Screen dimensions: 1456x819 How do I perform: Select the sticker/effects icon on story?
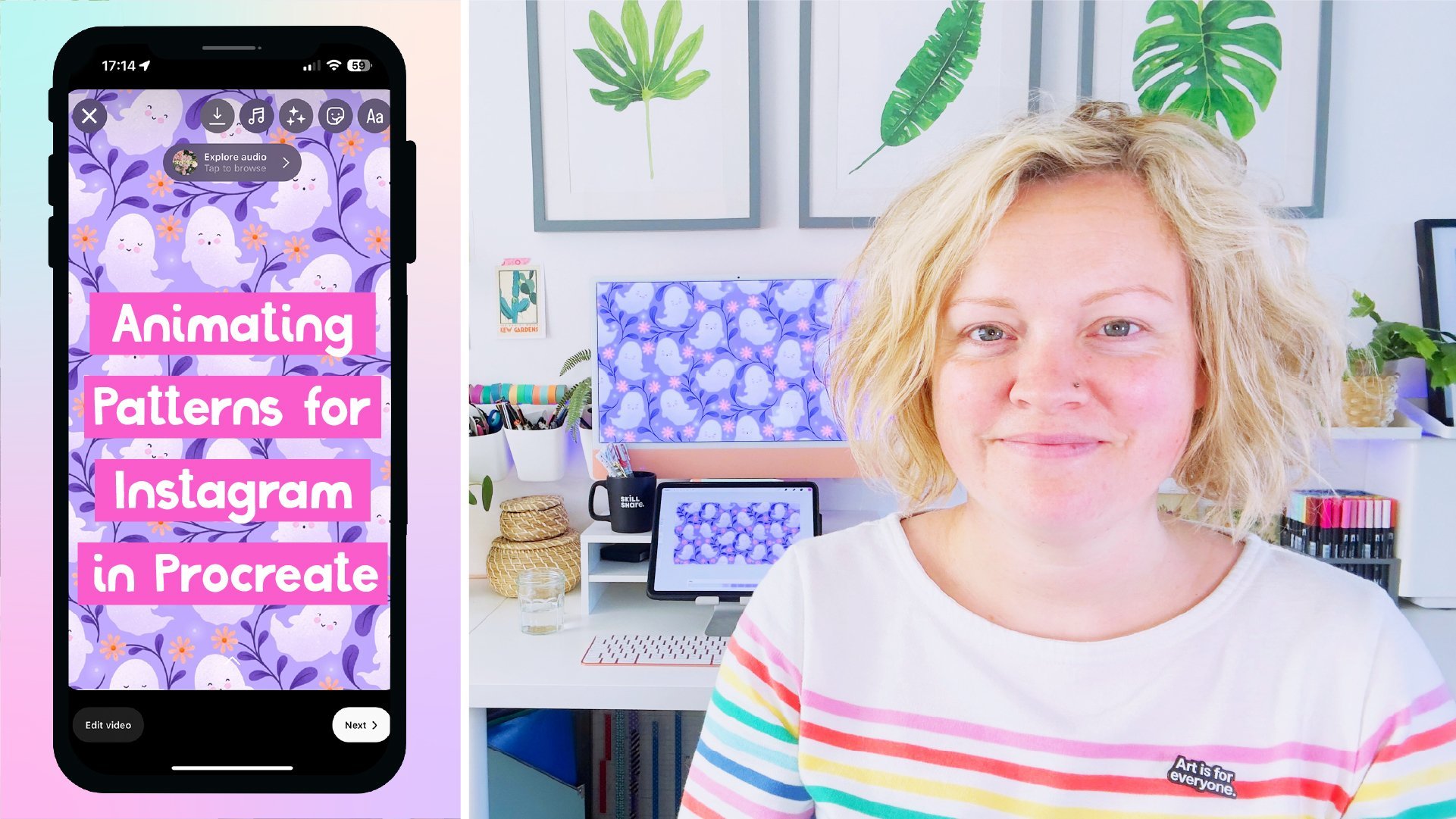click(335, 114)
